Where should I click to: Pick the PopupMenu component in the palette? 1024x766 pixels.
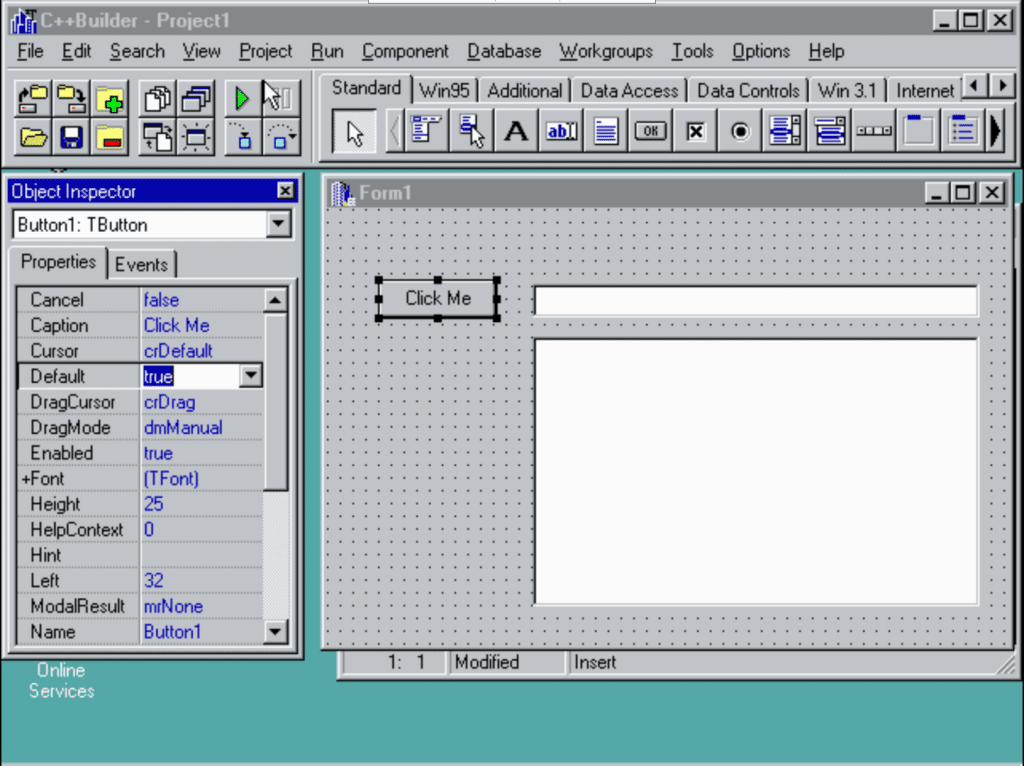tap(472, 131)
